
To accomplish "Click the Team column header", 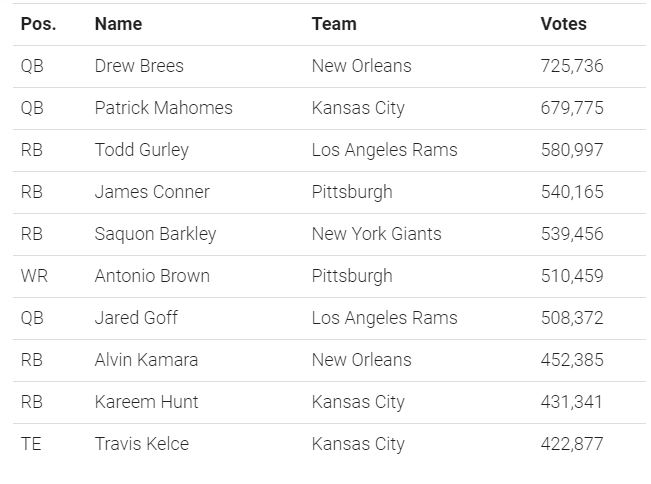I will point(334,24).
